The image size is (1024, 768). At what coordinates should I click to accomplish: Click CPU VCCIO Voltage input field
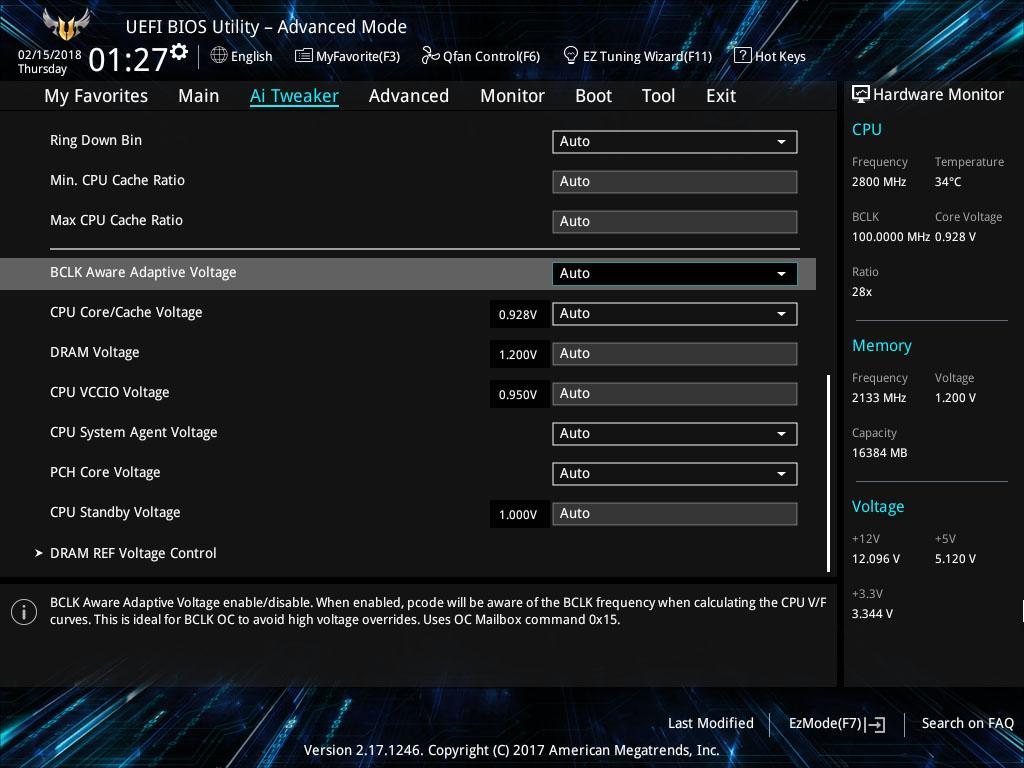[x=675, y=394]
